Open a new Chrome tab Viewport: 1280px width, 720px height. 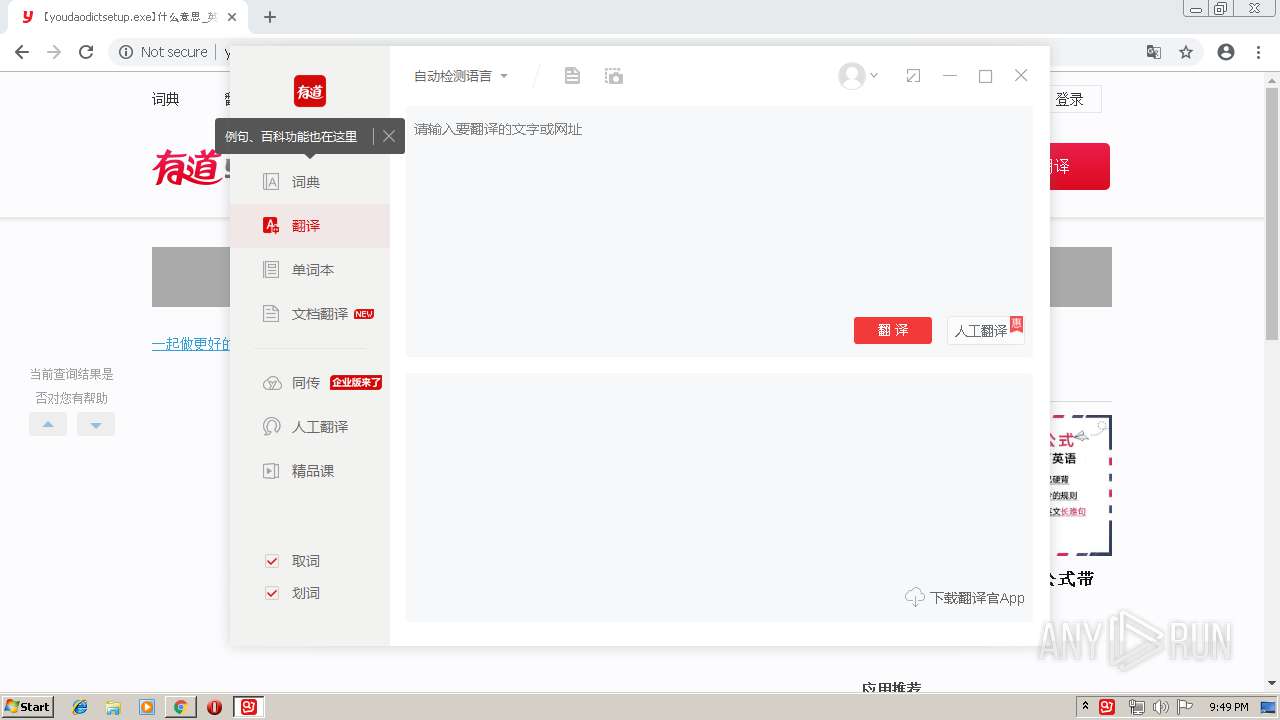270,17
